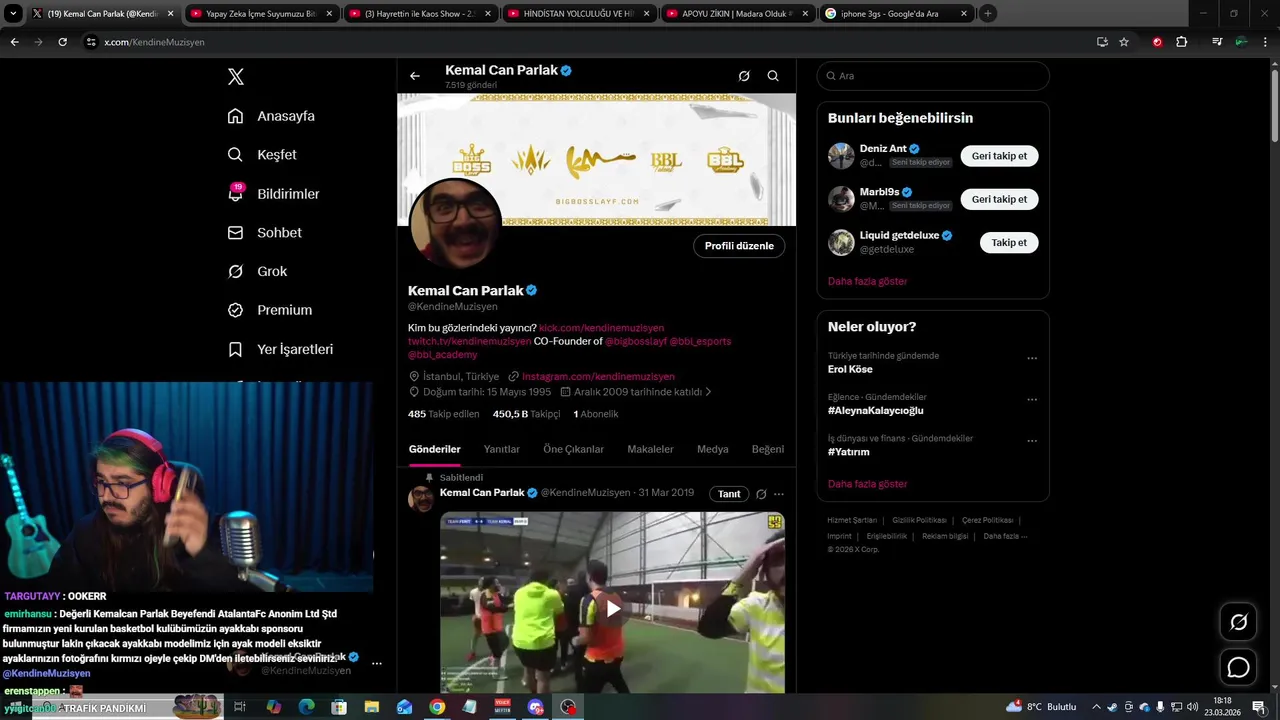Open the Chrome icon in the taskbar
Screen dimensions: 1280x720
click(x=437, y=707)
